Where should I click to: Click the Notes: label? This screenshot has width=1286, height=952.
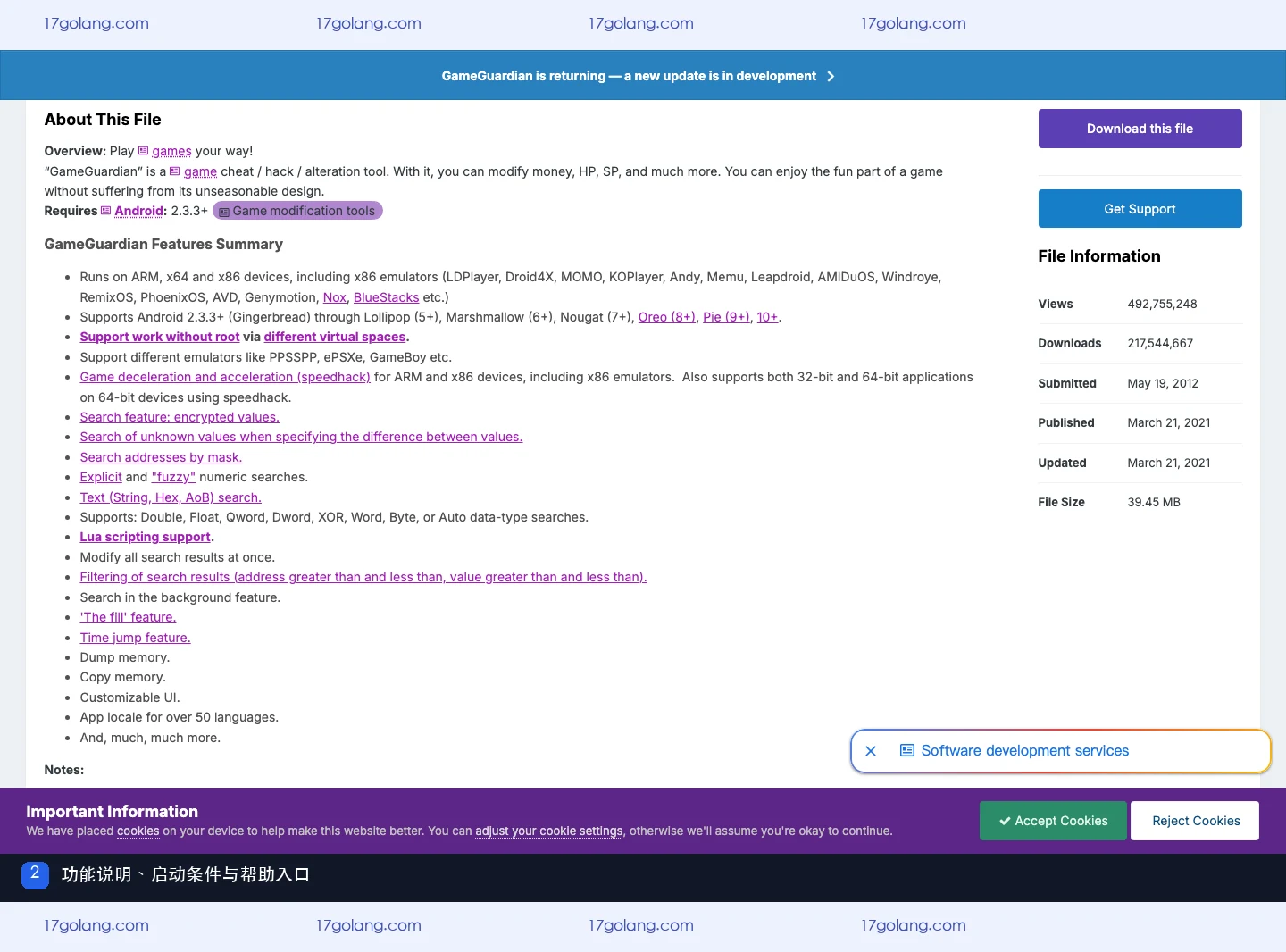coord(64,770)
